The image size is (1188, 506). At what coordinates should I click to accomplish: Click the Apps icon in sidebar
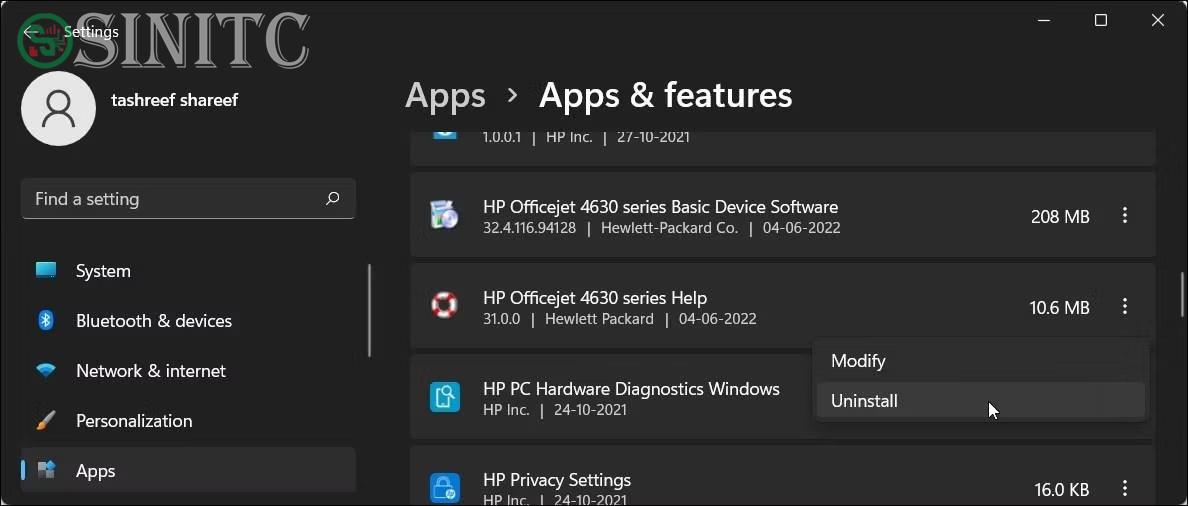[x=46, y=470]
